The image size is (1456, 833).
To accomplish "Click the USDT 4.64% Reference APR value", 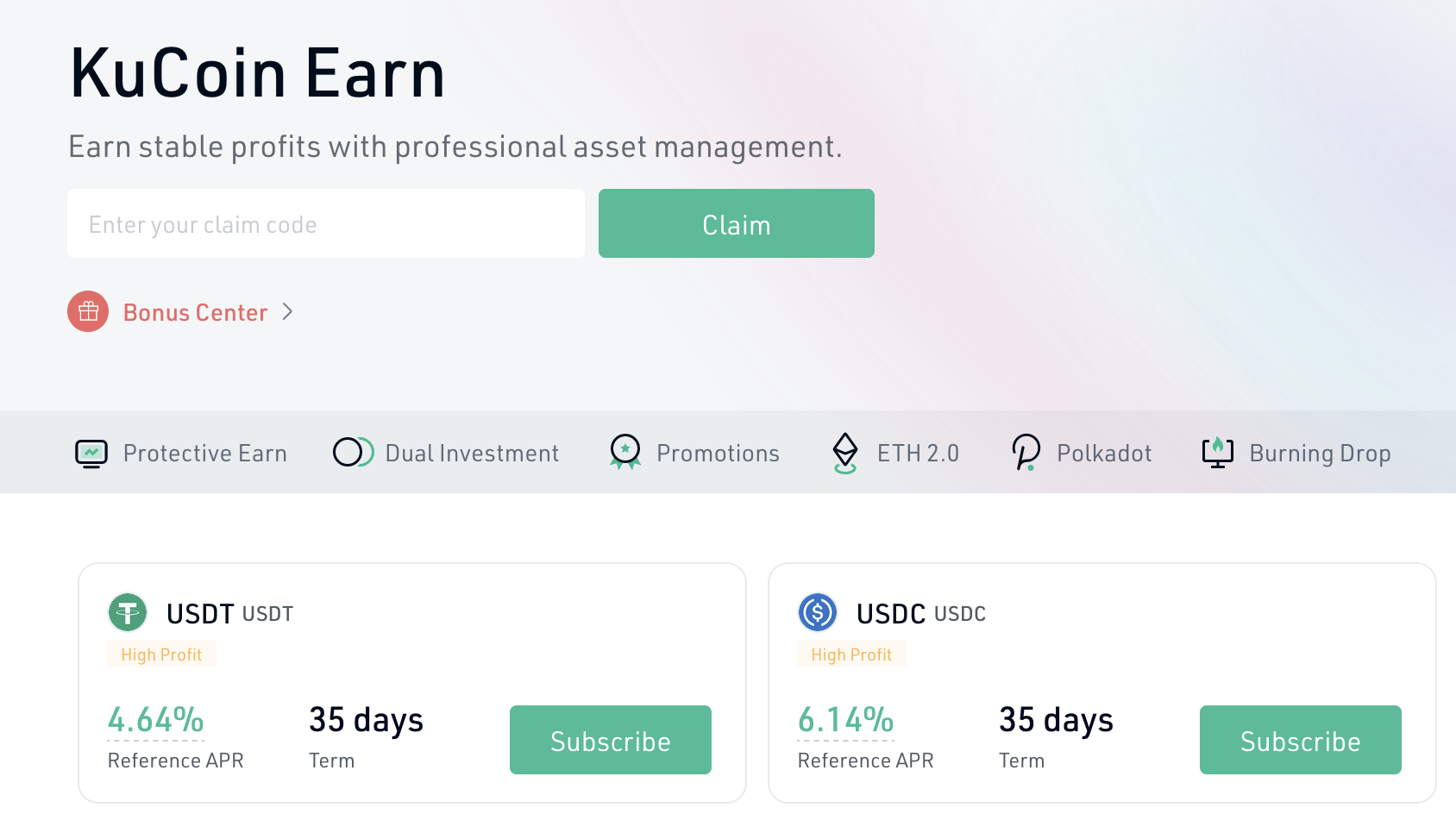I will 155,720.
